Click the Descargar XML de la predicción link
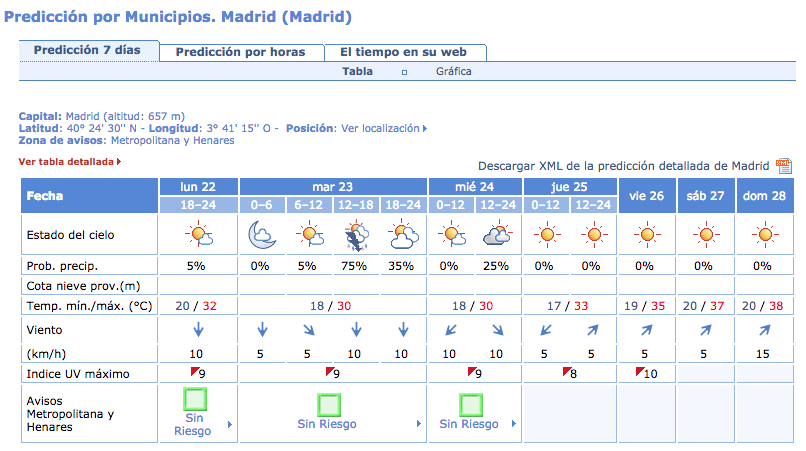 coord(624,166)
